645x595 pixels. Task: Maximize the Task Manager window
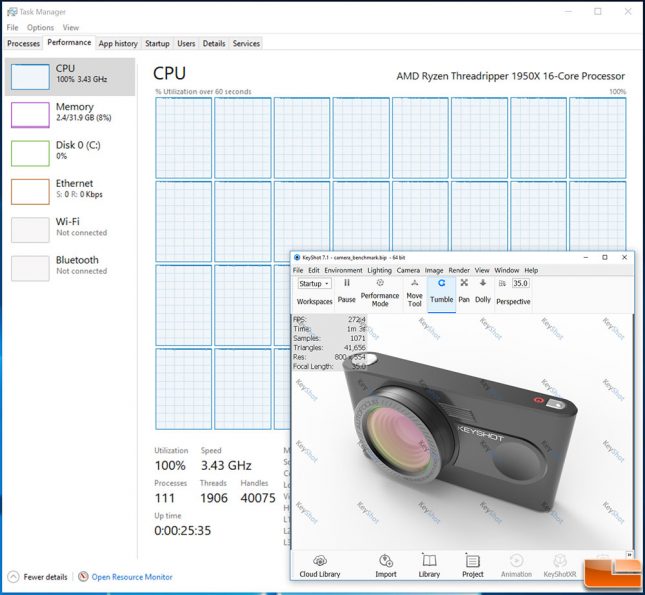(x=598, y=12)
